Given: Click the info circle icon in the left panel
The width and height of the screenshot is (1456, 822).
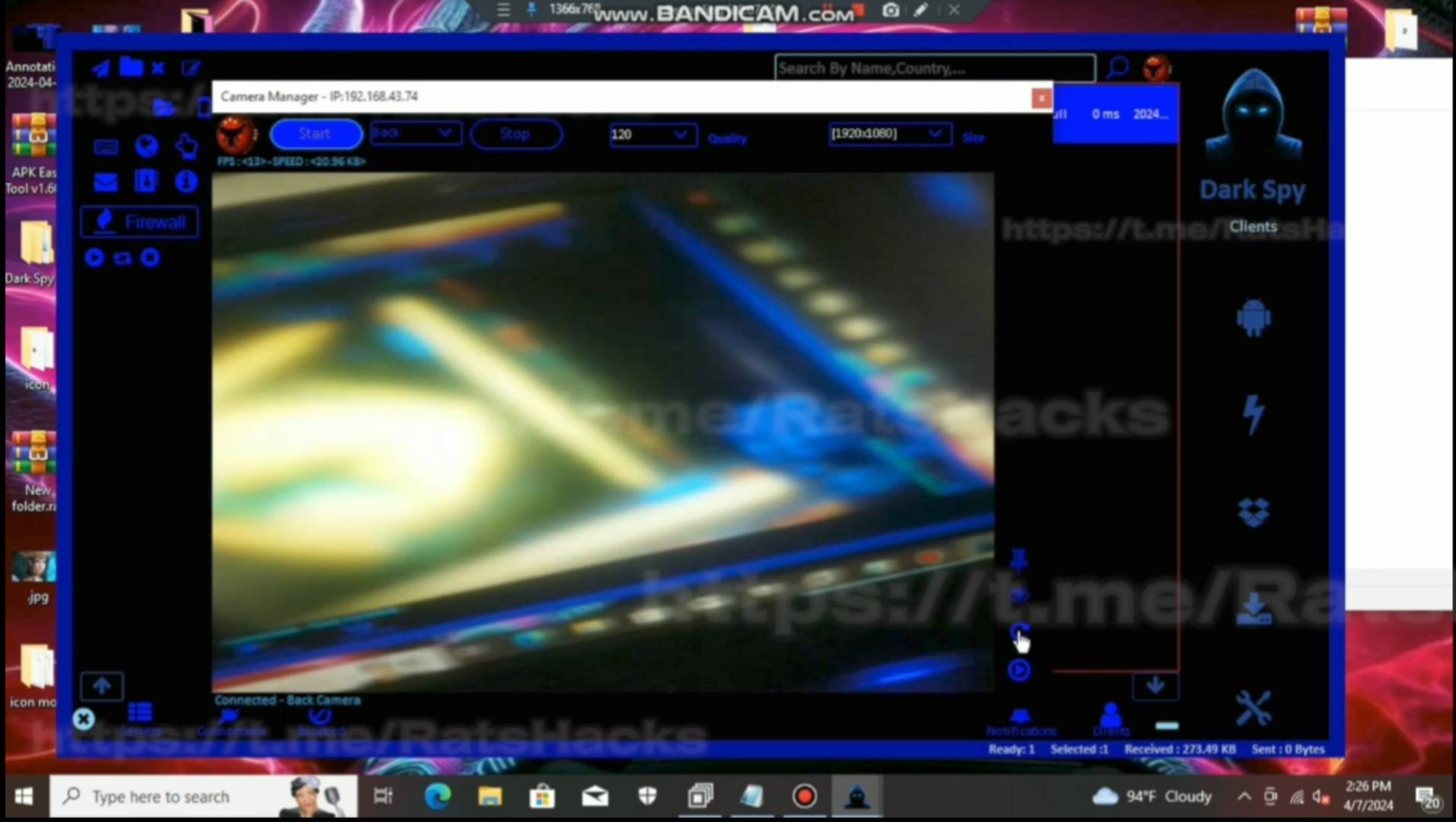Looking at the screenshot, I should pyautogui.click(x=186, y=181).
